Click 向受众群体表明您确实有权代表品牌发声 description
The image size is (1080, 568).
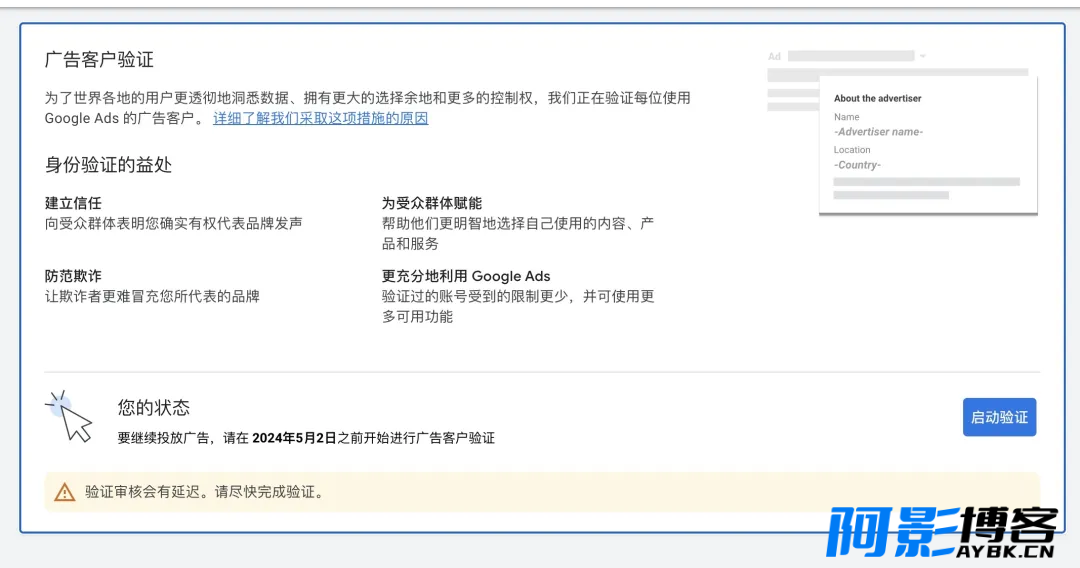[174, 223]
